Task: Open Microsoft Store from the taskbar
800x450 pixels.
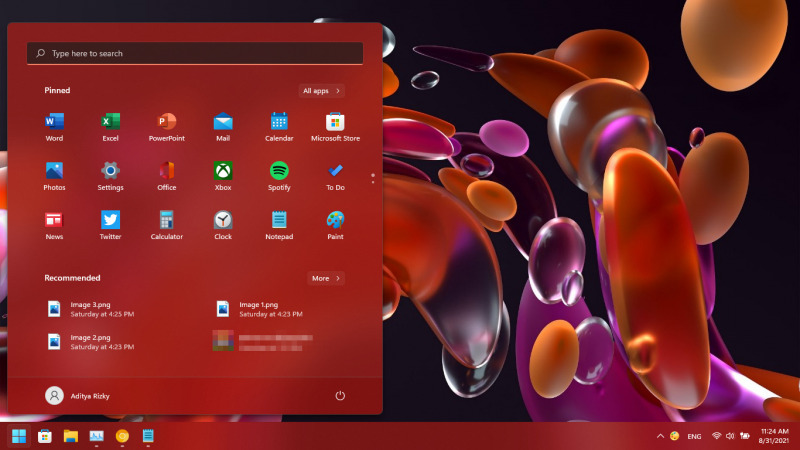Action: click(45, 436)
